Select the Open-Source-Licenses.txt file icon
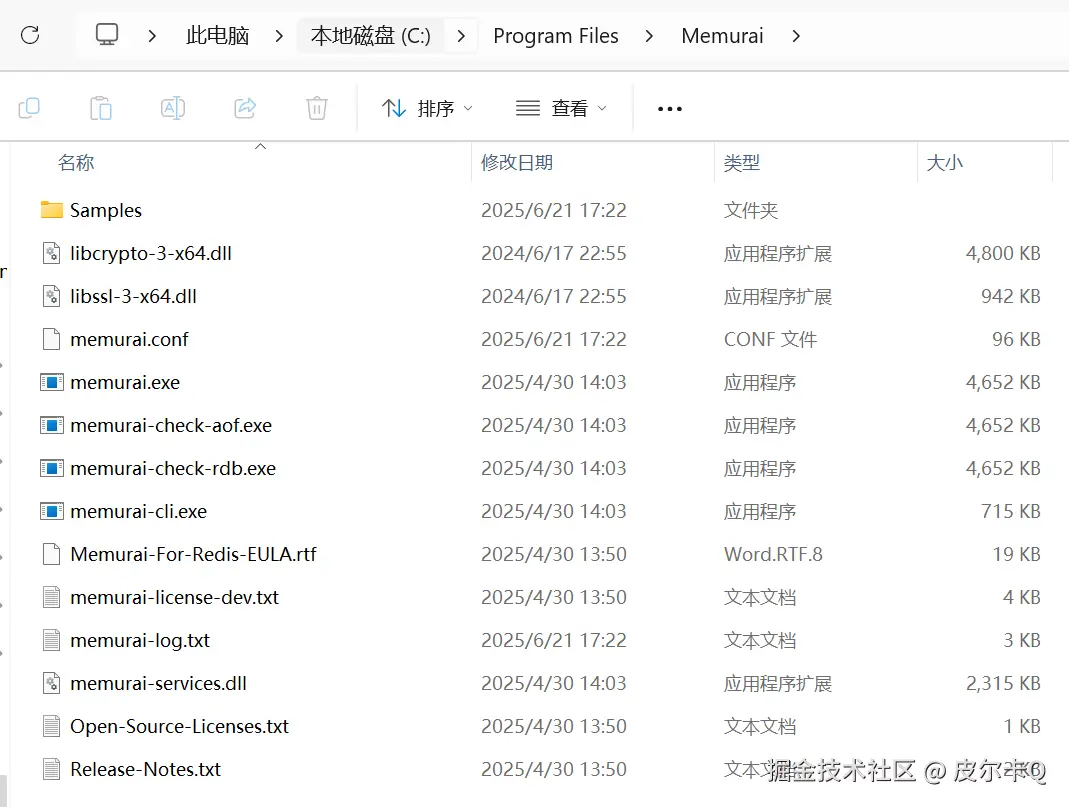Viewport: 1069px width, 807px height. 52,726
